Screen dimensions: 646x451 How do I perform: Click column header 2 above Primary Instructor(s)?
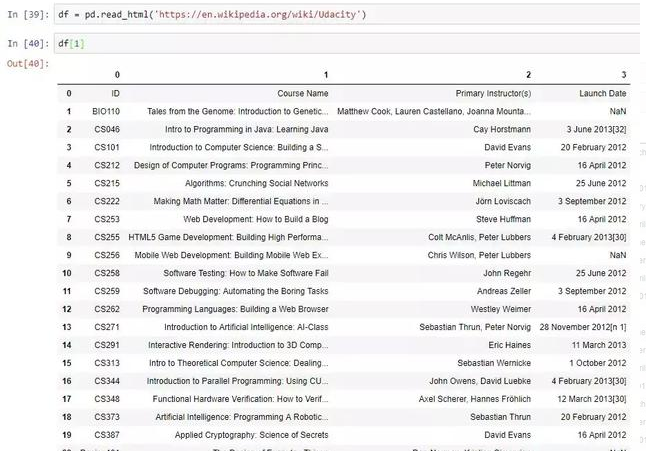528,75
